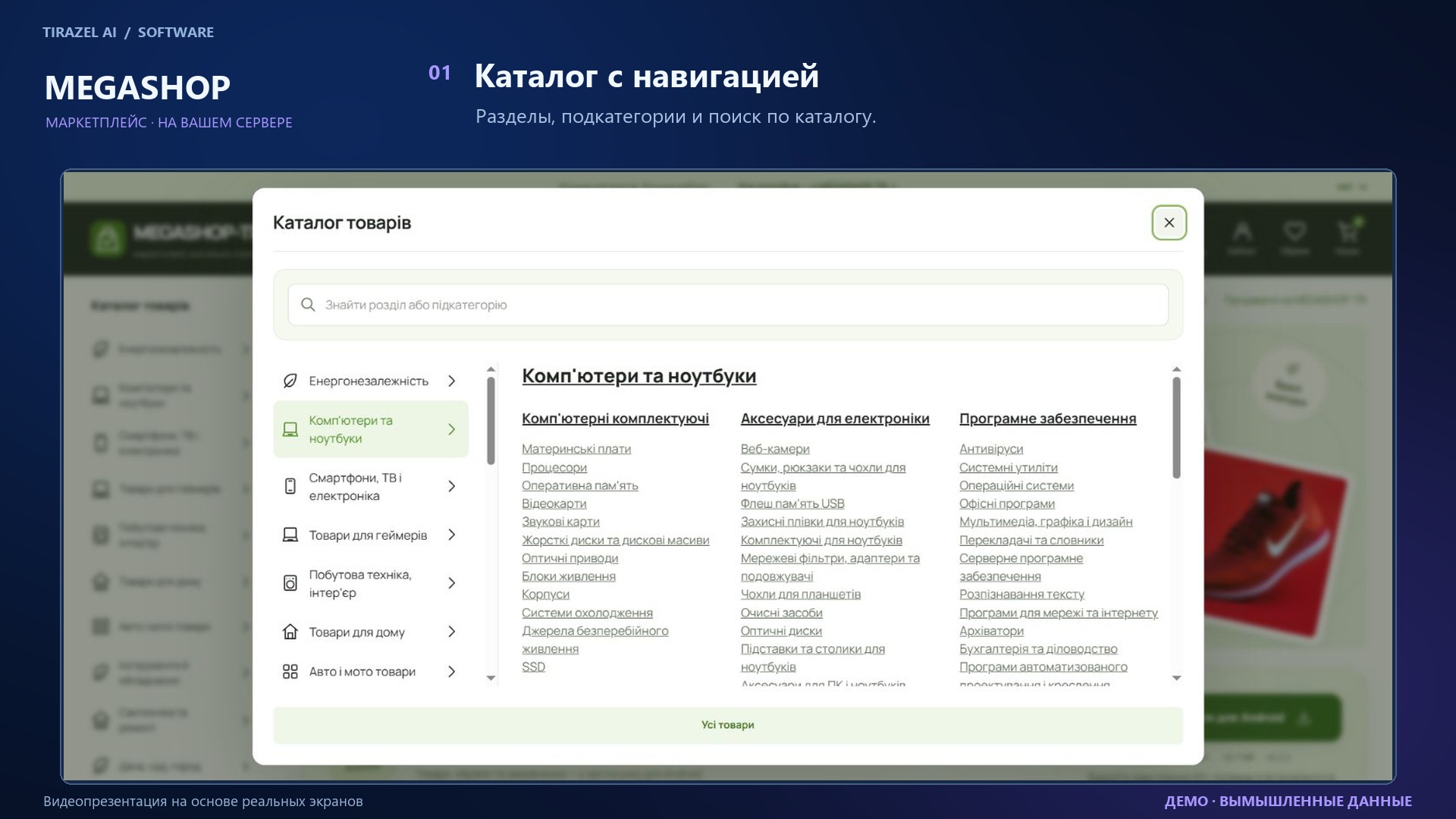
Task: Click the category list scrollbar thumb
Action: [x=491, y=421]
